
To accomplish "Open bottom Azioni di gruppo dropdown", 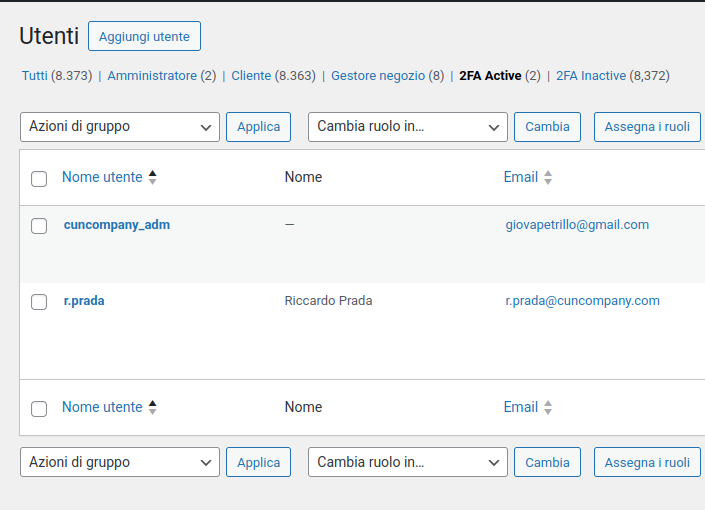I will tap(120, 462).
